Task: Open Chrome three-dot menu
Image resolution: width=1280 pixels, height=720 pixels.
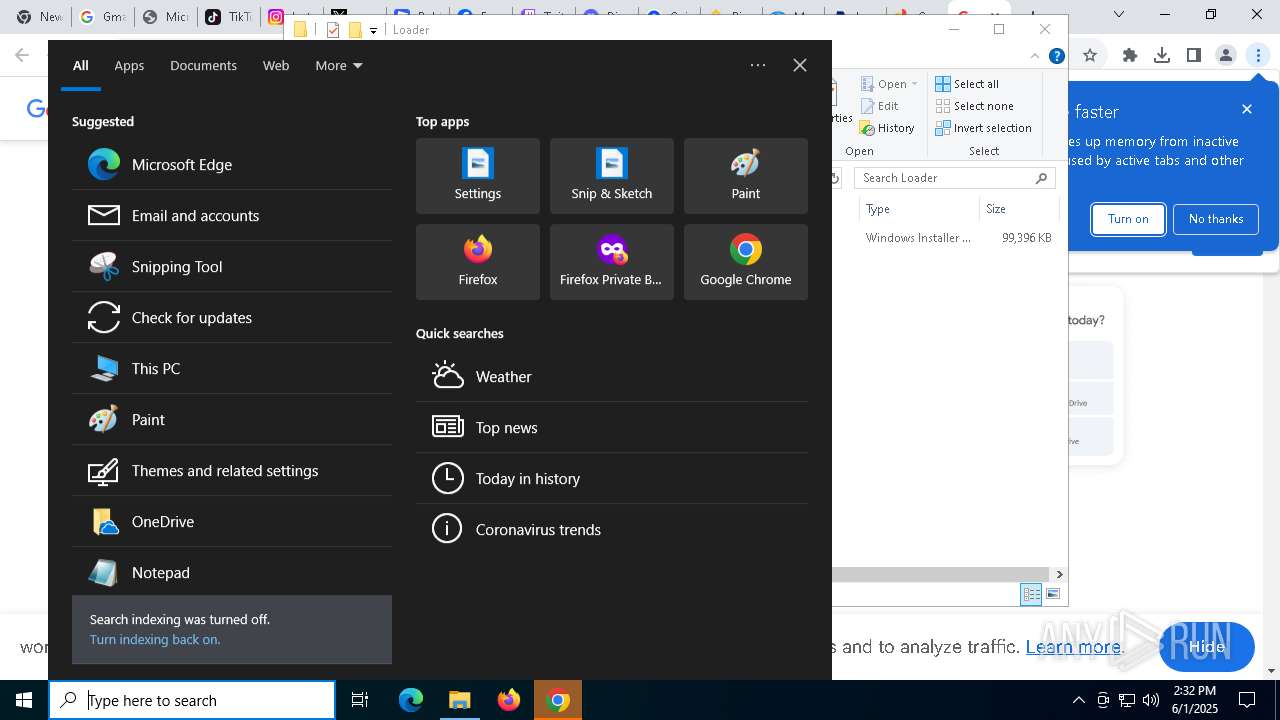Action: click(x=1258, y=56)
